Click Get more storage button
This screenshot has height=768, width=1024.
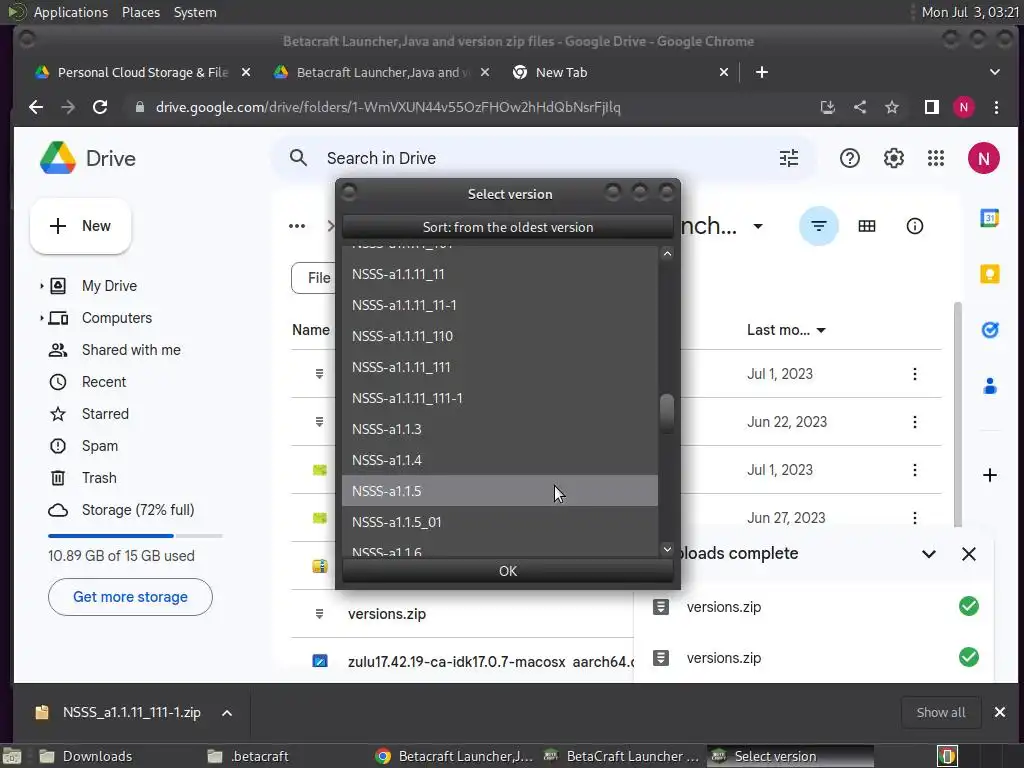(130, 597)
